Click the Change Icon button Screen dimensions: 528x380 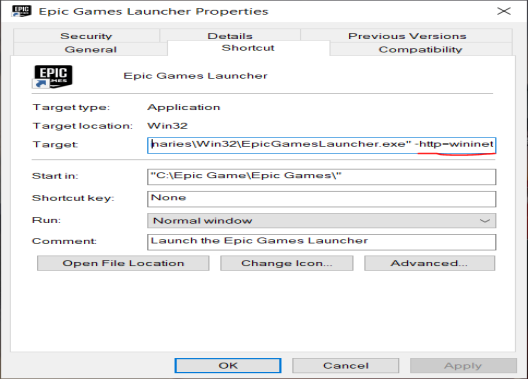(x=287, y=263)
